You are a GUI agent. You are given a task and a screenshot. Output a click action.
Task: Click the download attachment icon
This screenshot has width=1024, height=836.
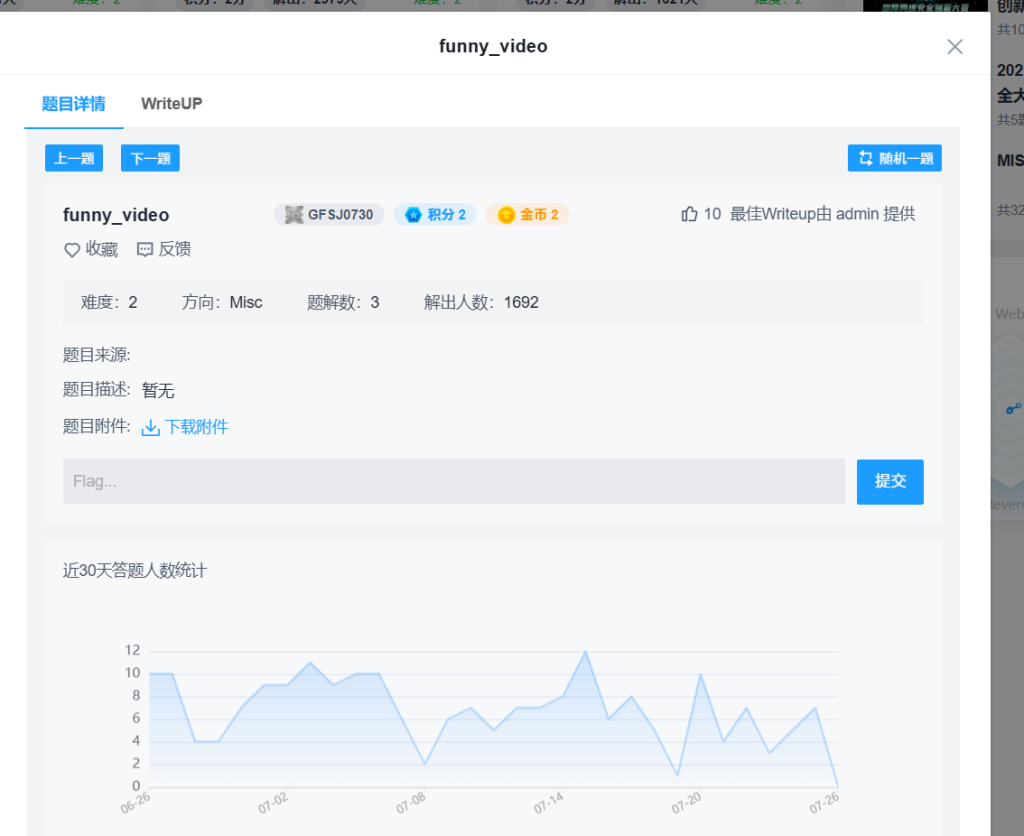pyautogui.click(x=151, y=428)
